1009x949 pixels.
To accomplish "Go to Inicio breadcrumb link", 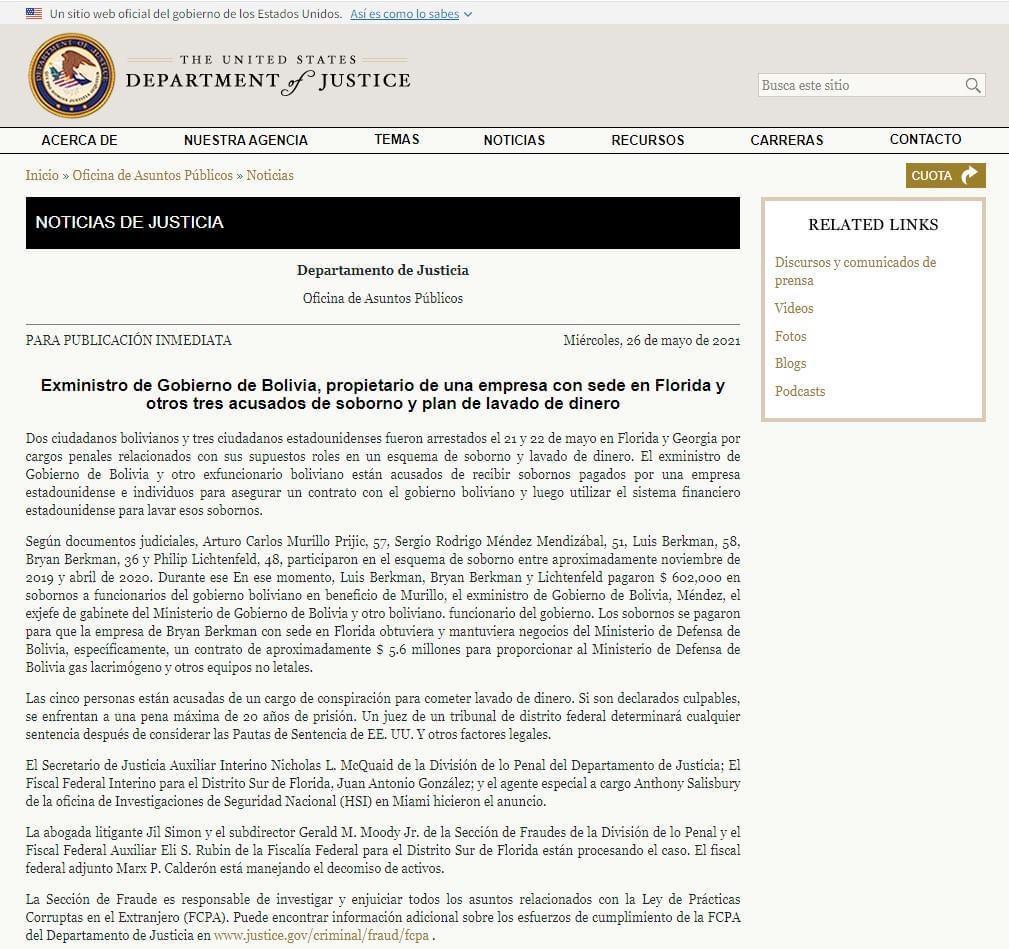I will 42,175.
